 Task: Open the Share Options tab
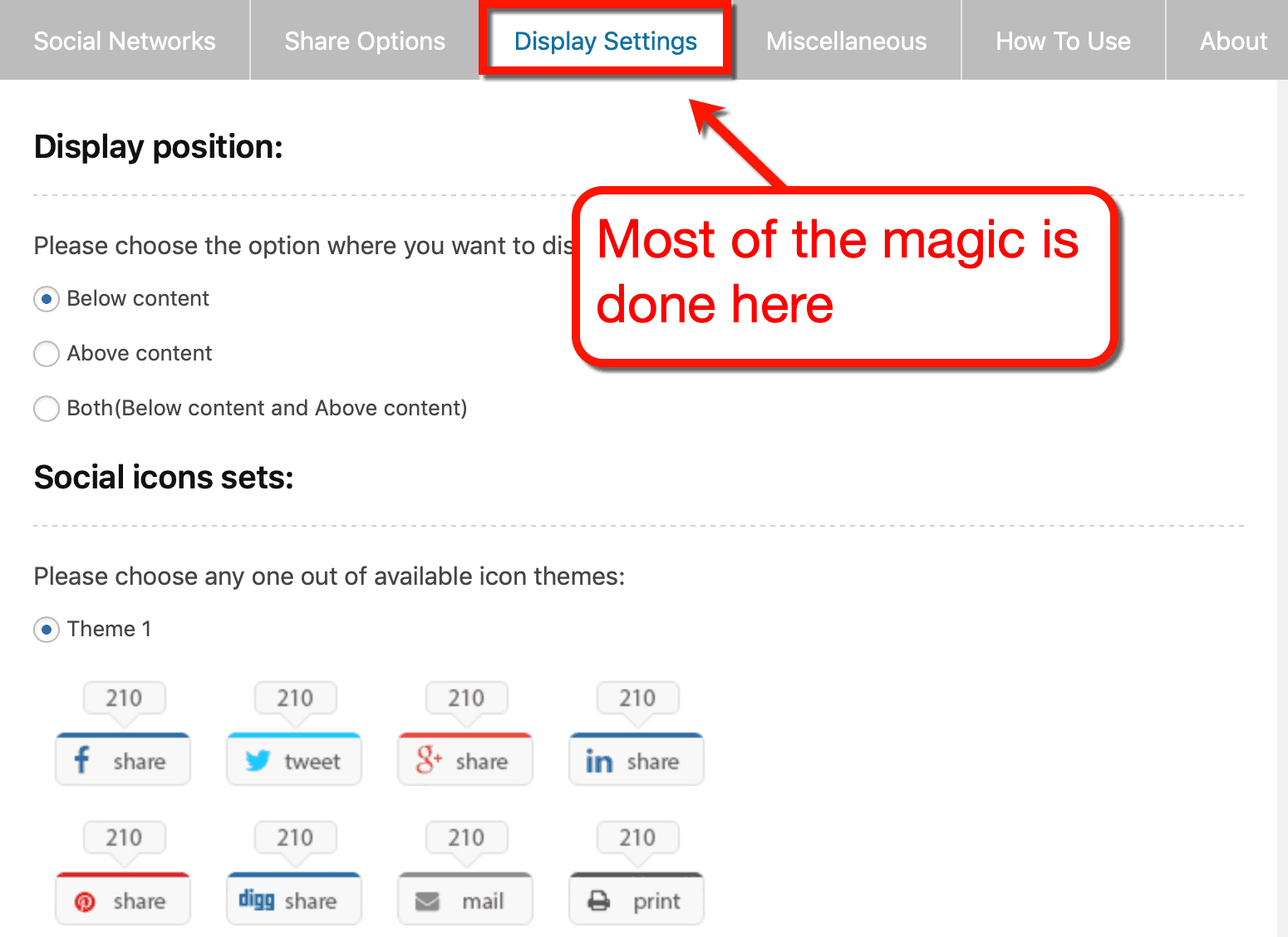(x=364, y=40)
